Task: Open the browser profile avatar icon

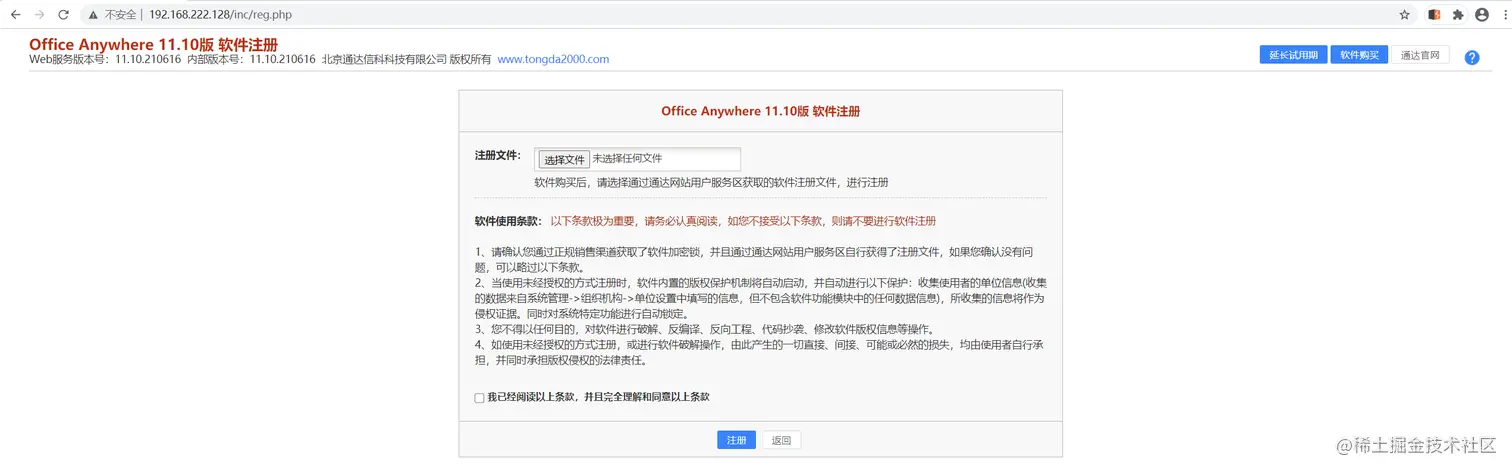Action: pos(1482,15)
